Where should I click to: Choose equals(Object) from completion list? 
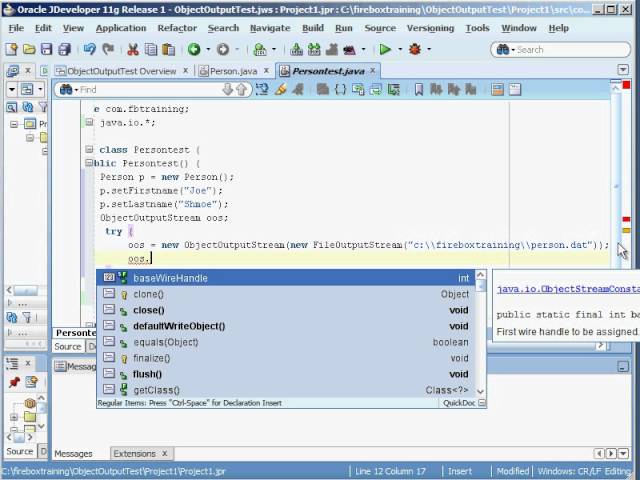click(286, 342)
